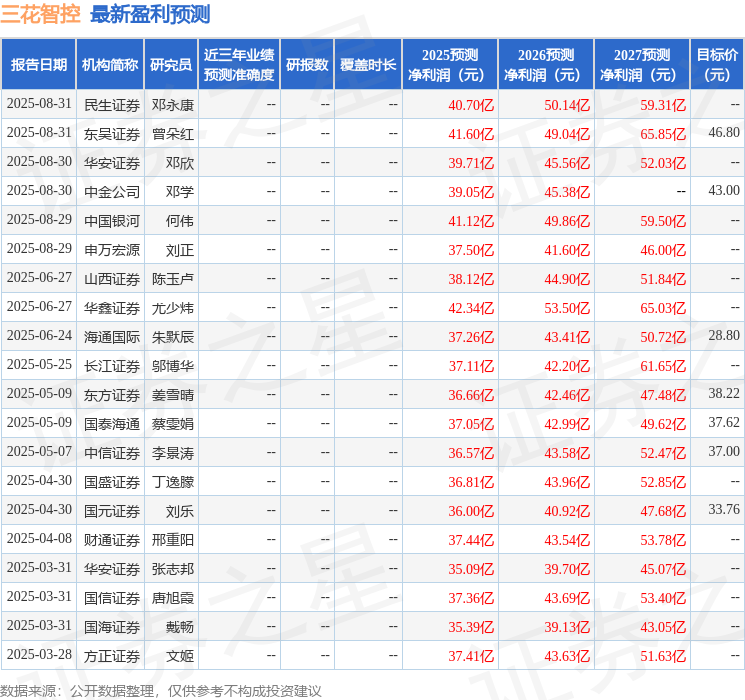745x700 pixels.
Task: Select the 国泰海通 institution cell
Action: click(x=112, y=424)
